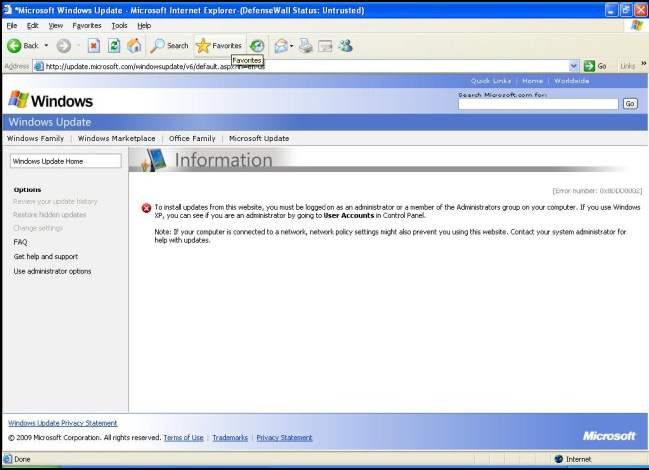Open the File menu
This screenshot has height=470, width=649.
point(12,26)
